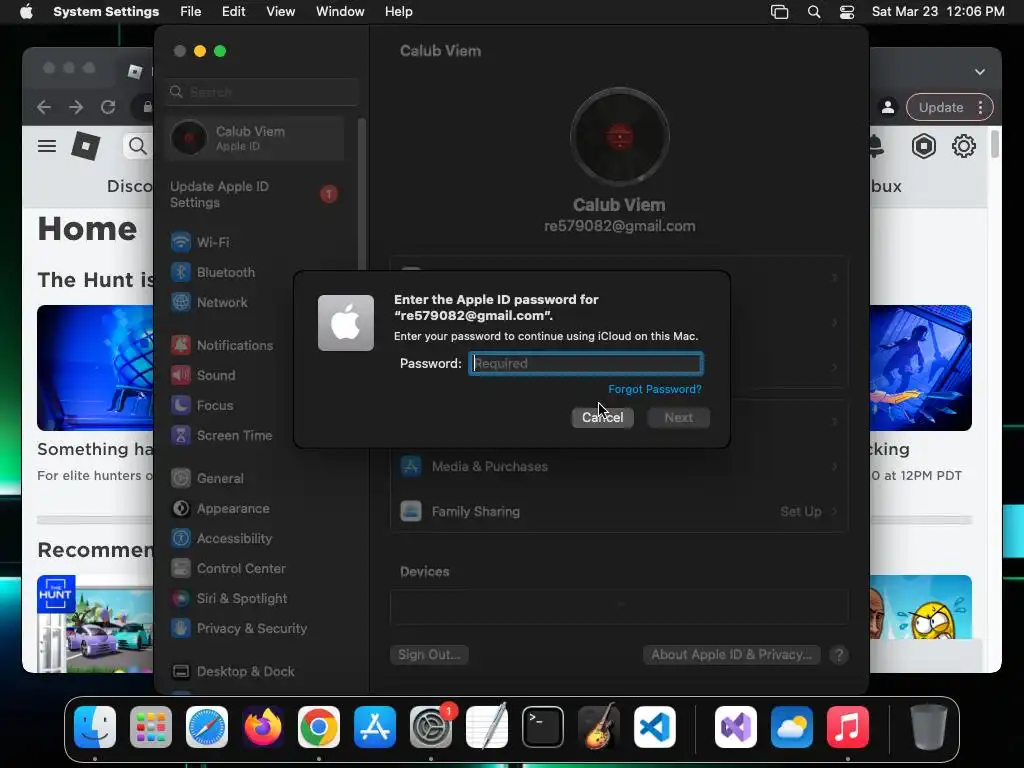Launch Safari from the Dock
The image size is (1024, 768).
coord(207,727)
